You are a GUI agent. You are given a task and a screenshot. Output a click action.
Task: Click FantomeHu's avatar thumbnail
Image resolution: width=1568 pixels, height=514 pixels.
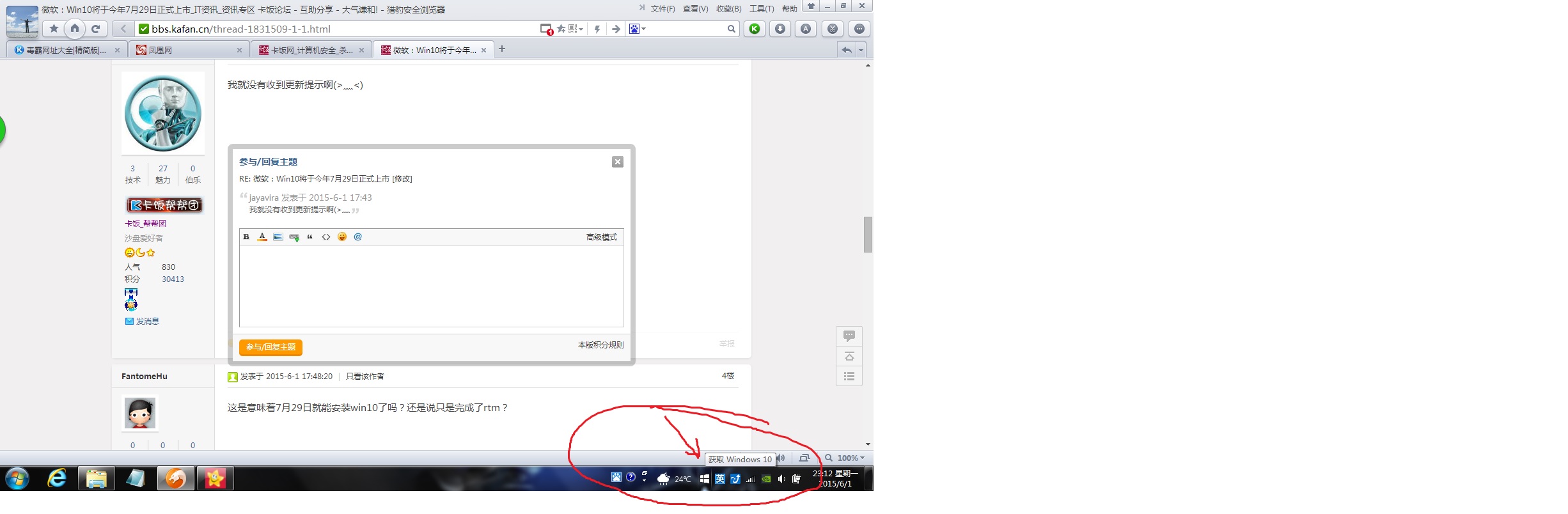(x=139, y=413)
